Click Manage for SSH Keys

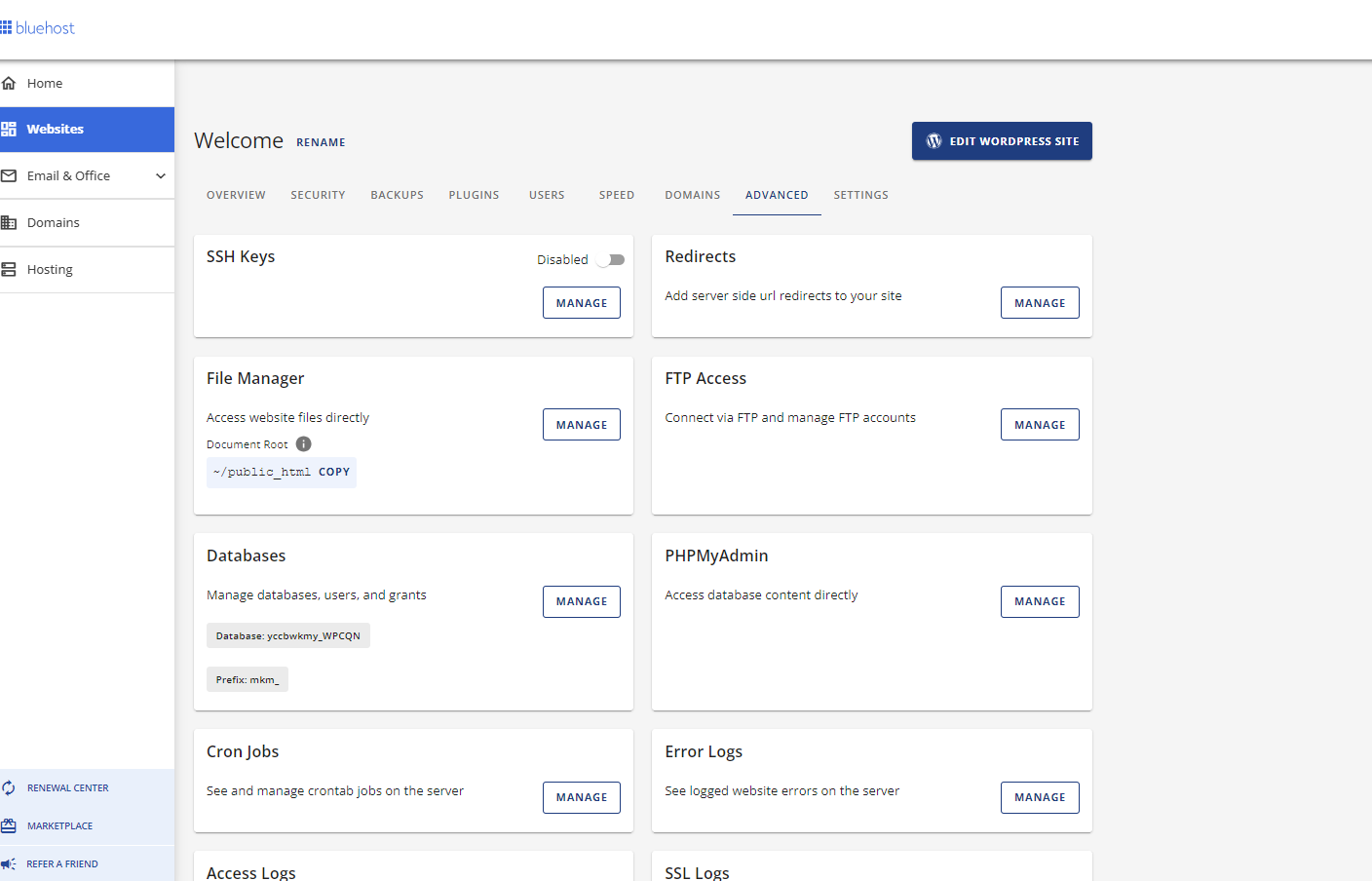click(x=582, y=303)
